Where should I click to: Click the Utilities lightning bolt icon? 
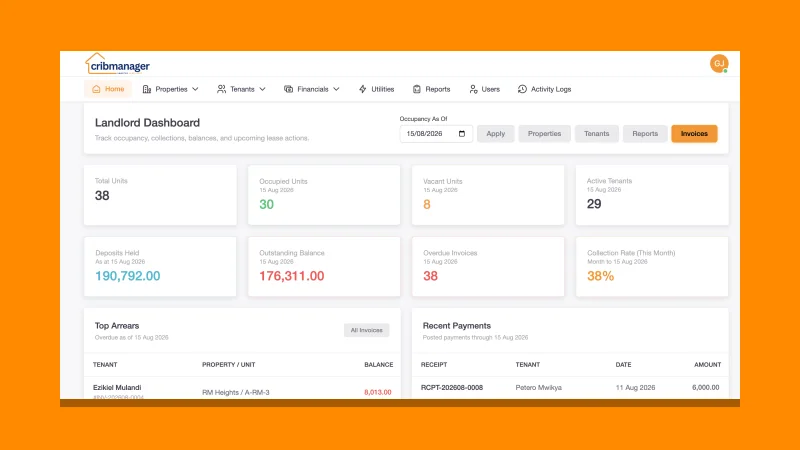[x=363, y=89]
